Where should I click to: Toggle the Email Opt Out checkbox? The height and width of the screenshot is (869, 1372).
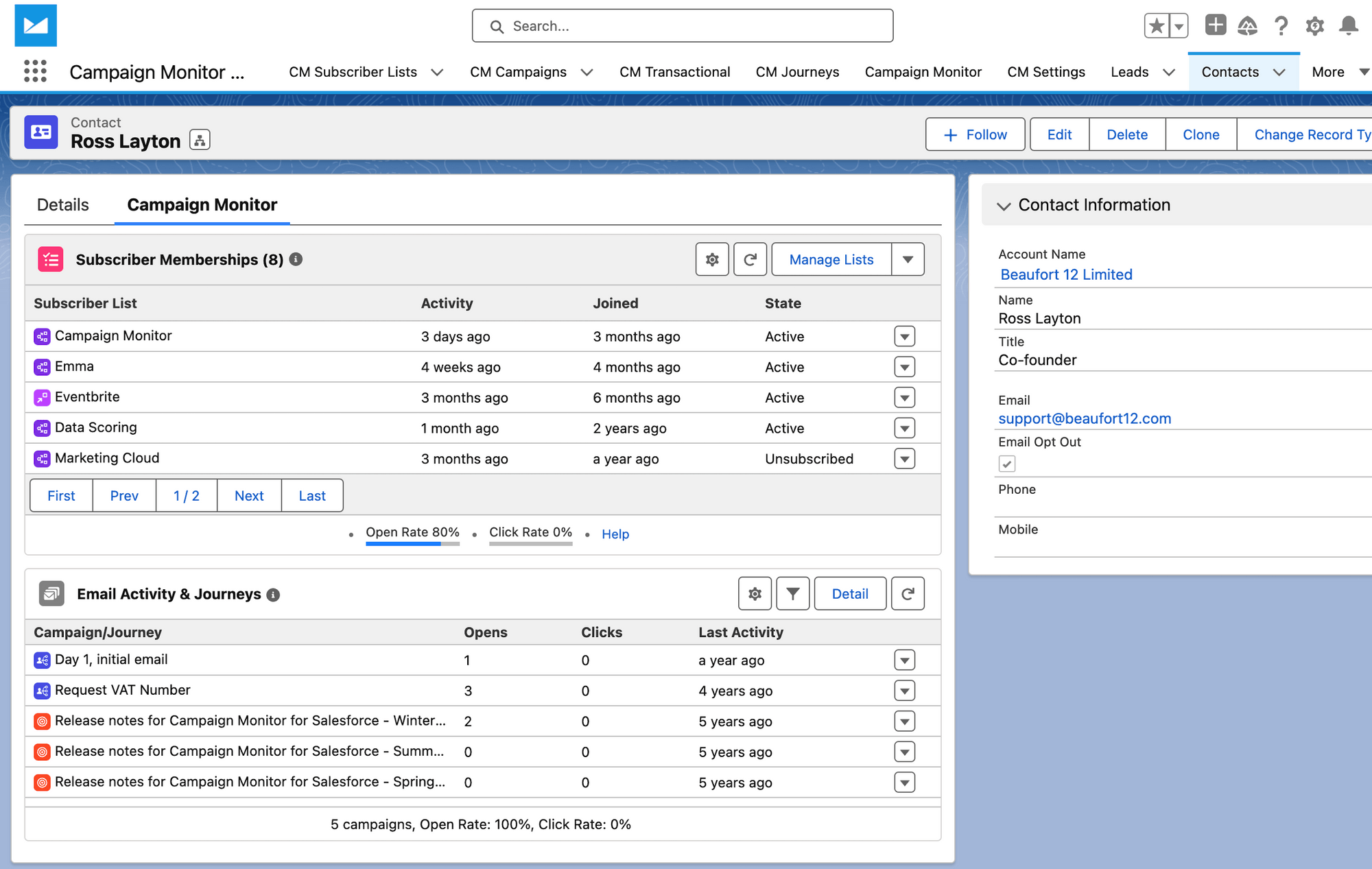pyautogui.click(x=1006, y=464)
